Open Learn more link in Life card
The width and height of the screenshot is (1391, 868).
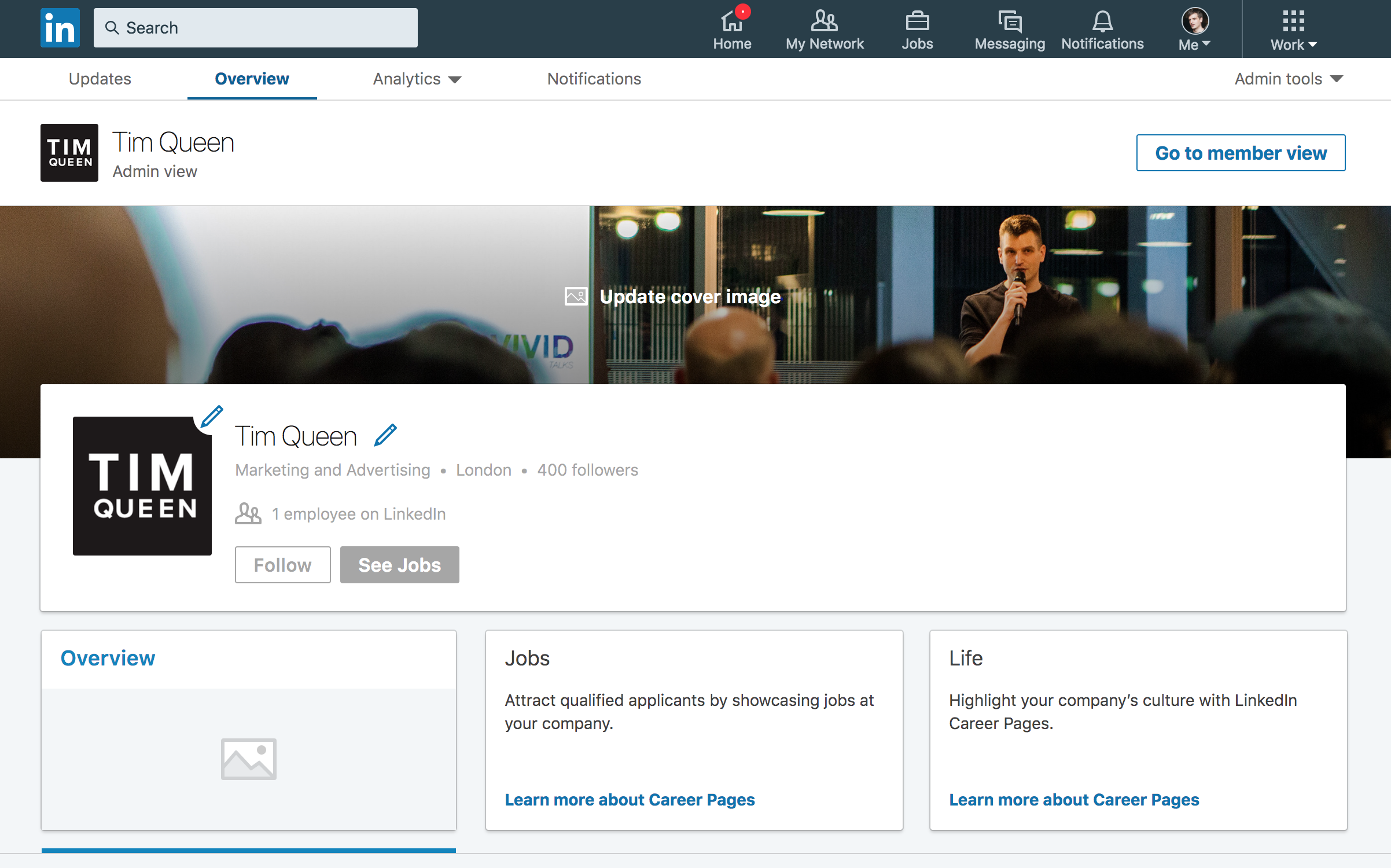1074,800
